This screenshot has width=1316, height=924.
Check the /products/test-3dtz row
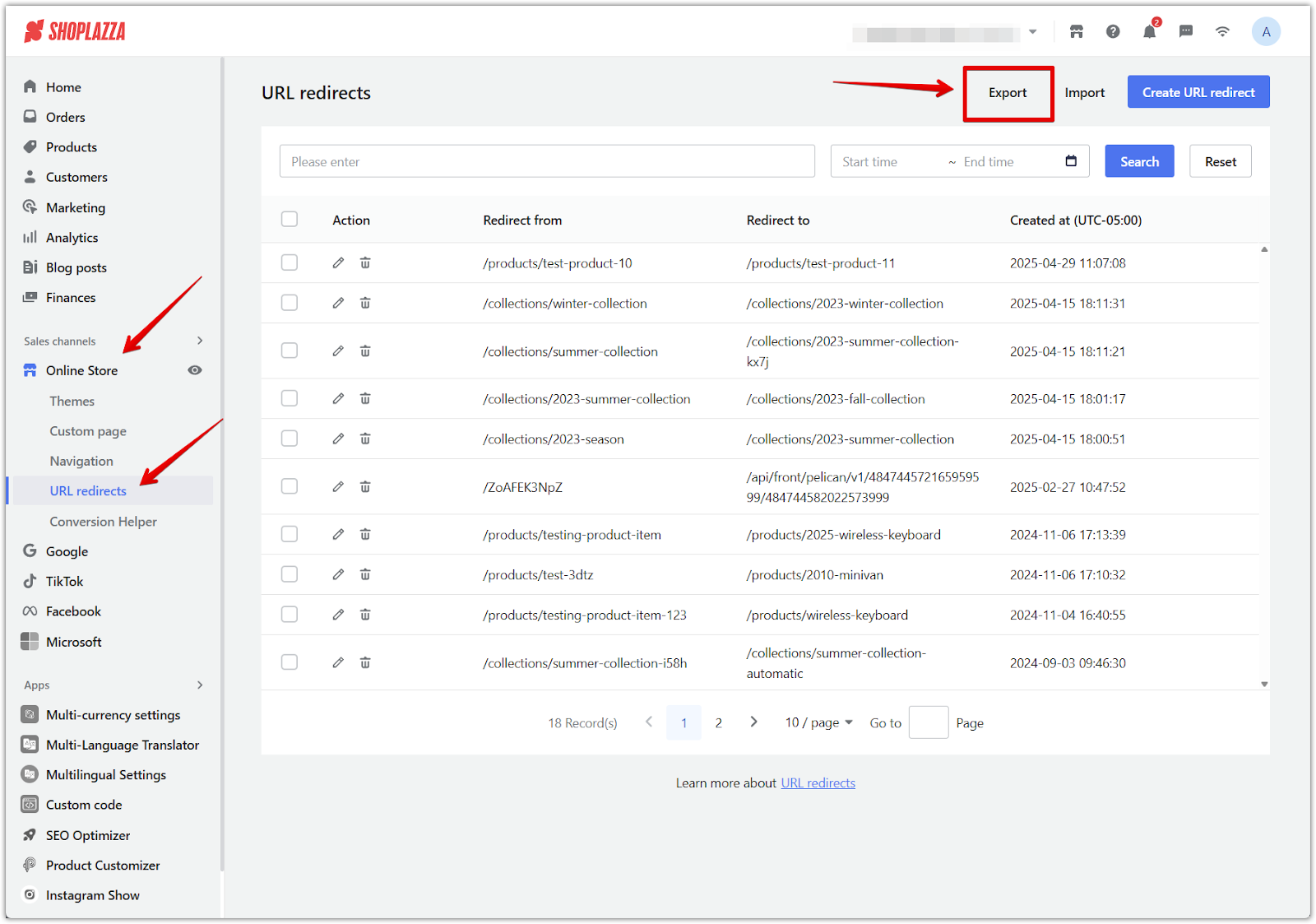click(x=290, y=574)
